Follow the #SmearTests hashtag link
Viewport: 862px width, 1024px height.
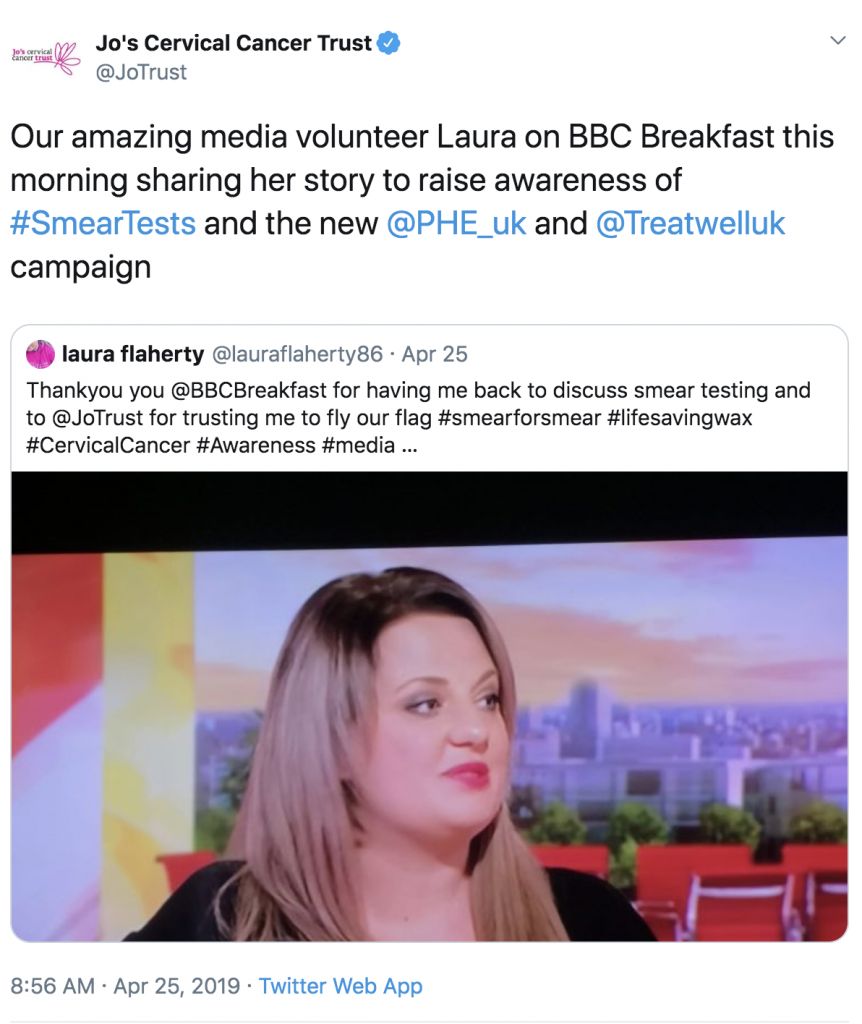click(103, 223)
